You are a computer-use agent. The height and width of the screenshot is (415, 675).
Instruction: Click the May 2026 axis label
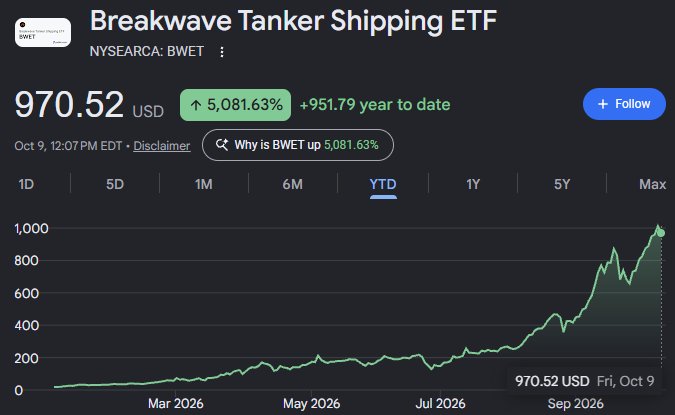tap(311, 404)
